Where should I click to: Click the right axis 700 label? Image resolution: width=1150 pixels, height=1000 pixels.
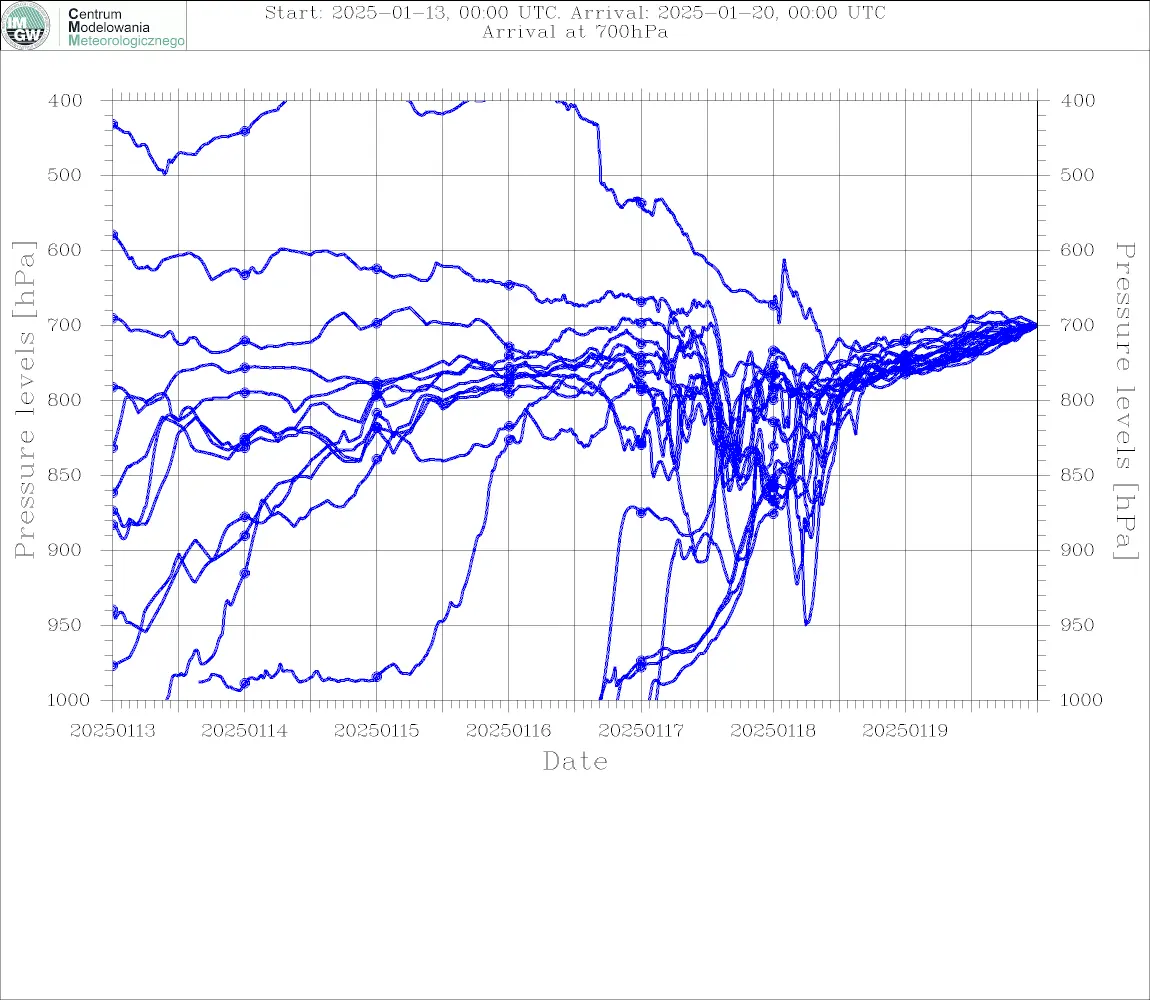[1077, 325]
